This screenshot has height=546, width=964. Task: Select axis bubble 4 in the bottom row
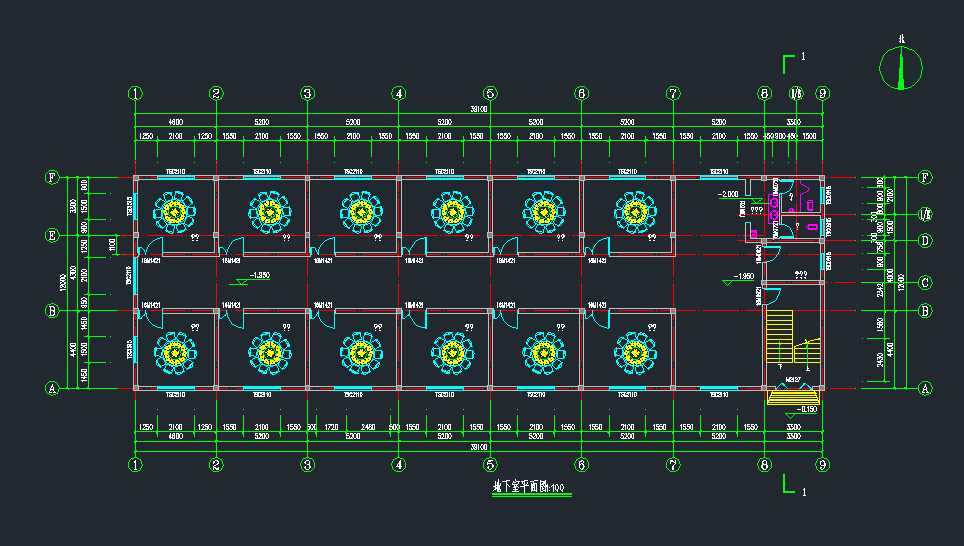399,465
